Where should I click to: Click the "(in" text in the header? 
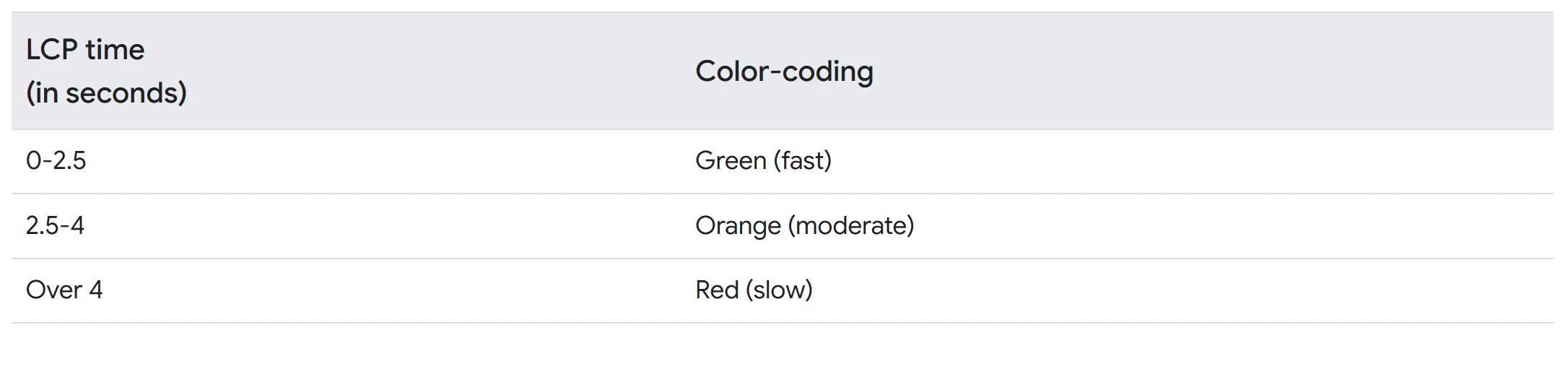click(x=42, y=93)
